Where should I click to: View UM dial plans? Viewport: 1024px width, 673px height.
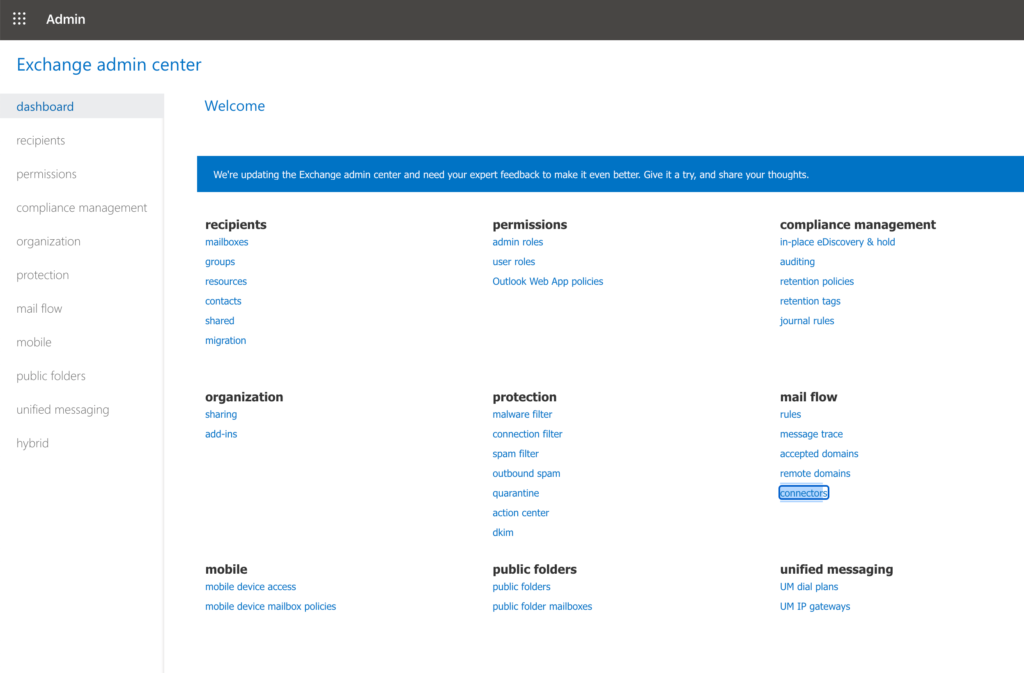click(809, 586)
